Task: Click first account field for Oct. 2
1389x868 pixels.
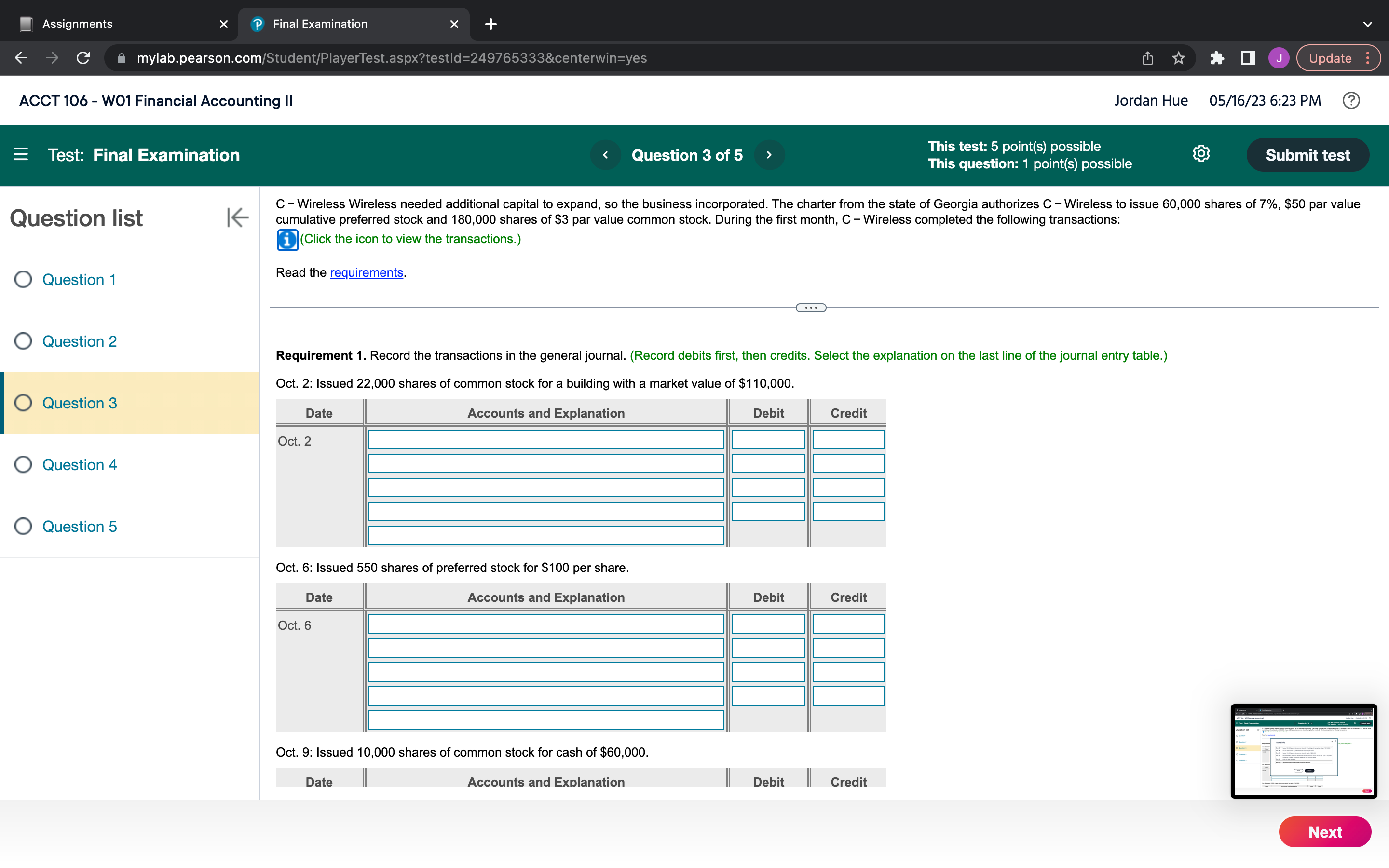Action: pyautogui.click(x=545, y=440)
